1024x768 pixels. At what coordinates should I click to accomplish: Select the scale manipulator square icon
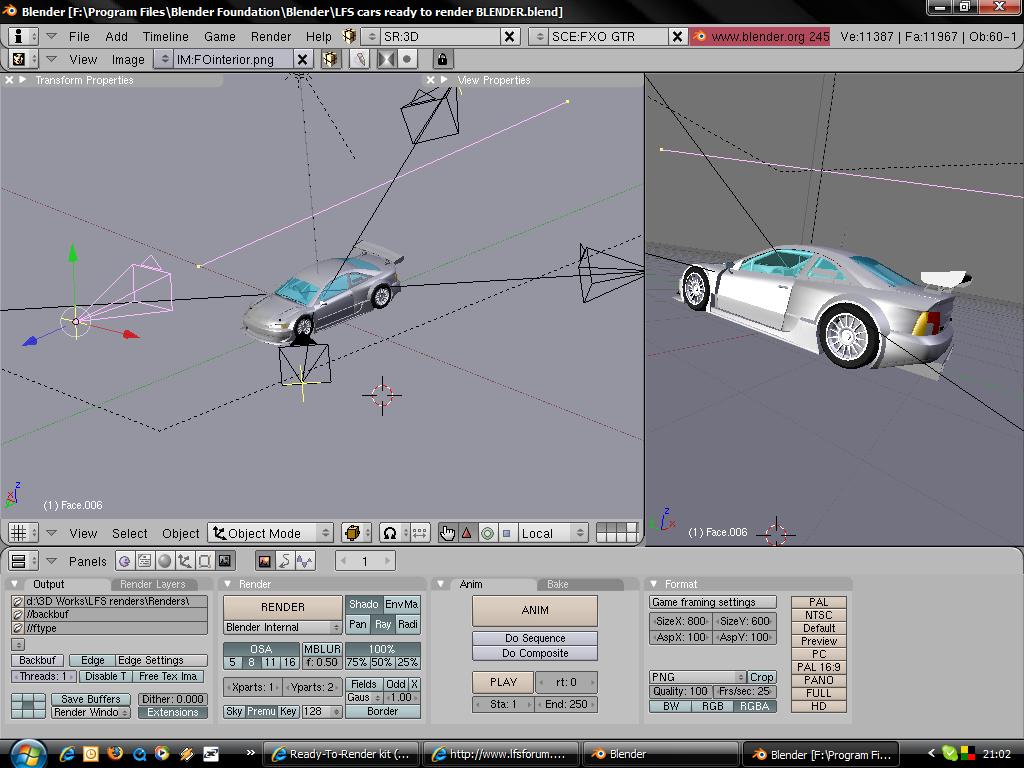(x=506, y=534)
